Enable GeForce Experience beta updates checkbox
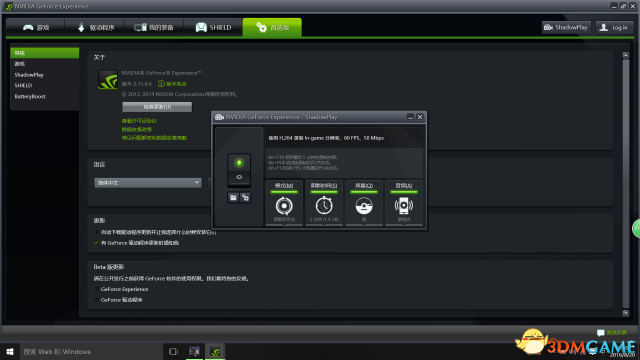Image resolution: width=640 pixels, height=360 pixels. pyautogui.click(x=97, y=289)
